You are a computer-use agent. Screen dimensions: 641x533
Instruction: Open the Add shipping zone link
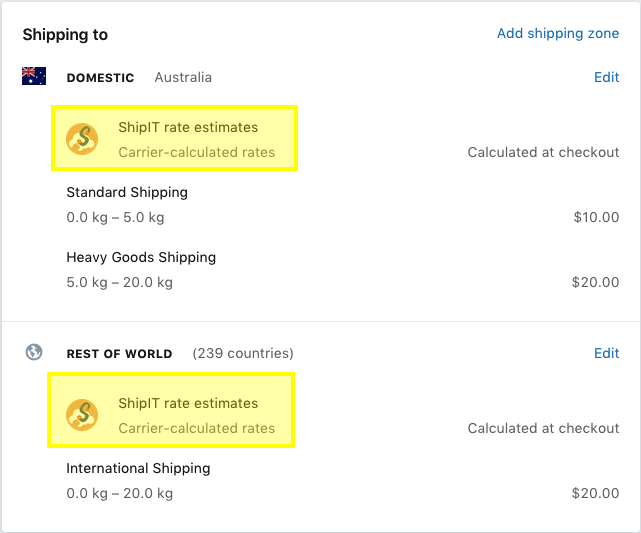558,33
